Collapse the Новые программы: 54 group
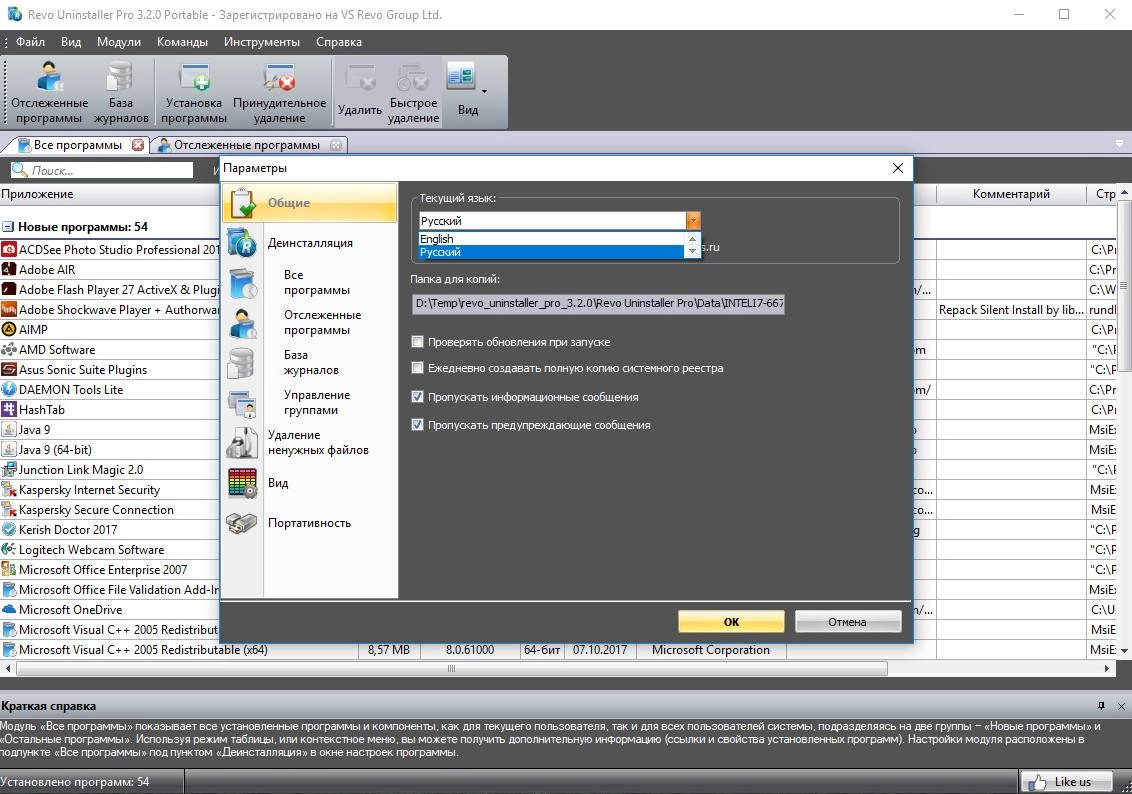This screenshot has height=794, width=1132. (x=8, y=227)
